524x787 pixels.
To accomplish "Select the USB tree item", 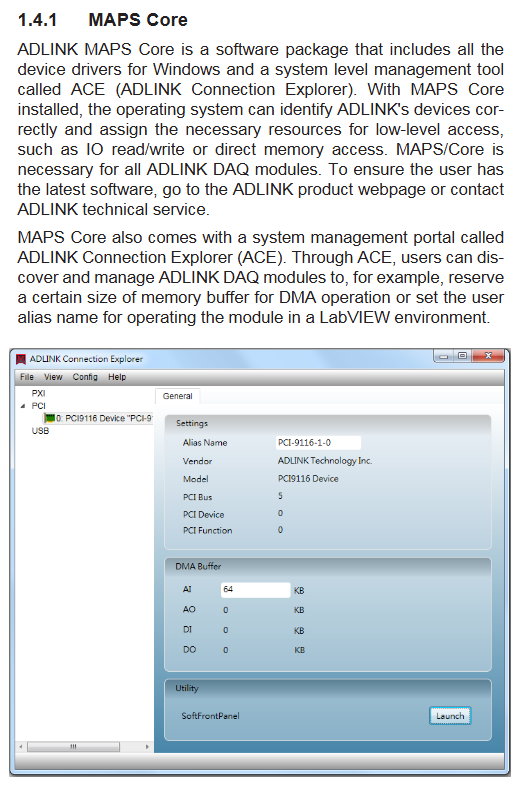I will coord(40,431).
